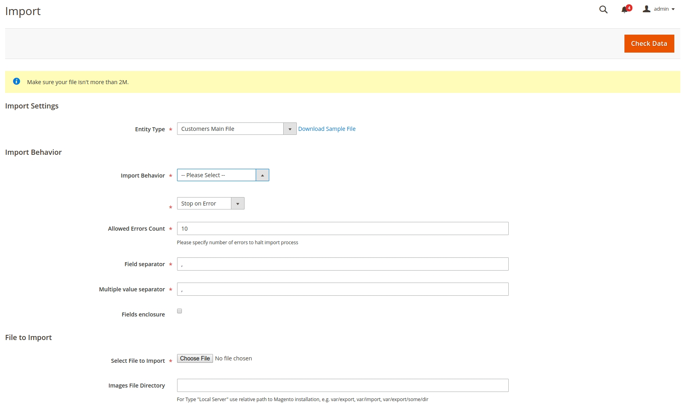Expand the admin account menu caret

(x=673, y=10)
